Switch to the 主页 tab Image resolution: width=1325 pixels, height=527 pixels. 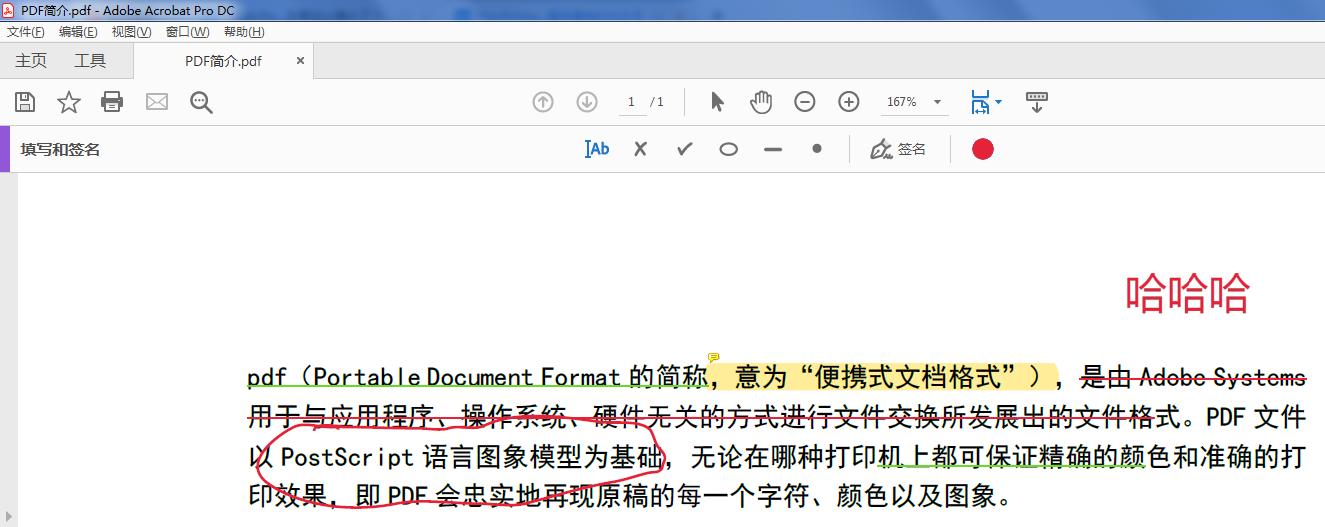coord(31,61)
